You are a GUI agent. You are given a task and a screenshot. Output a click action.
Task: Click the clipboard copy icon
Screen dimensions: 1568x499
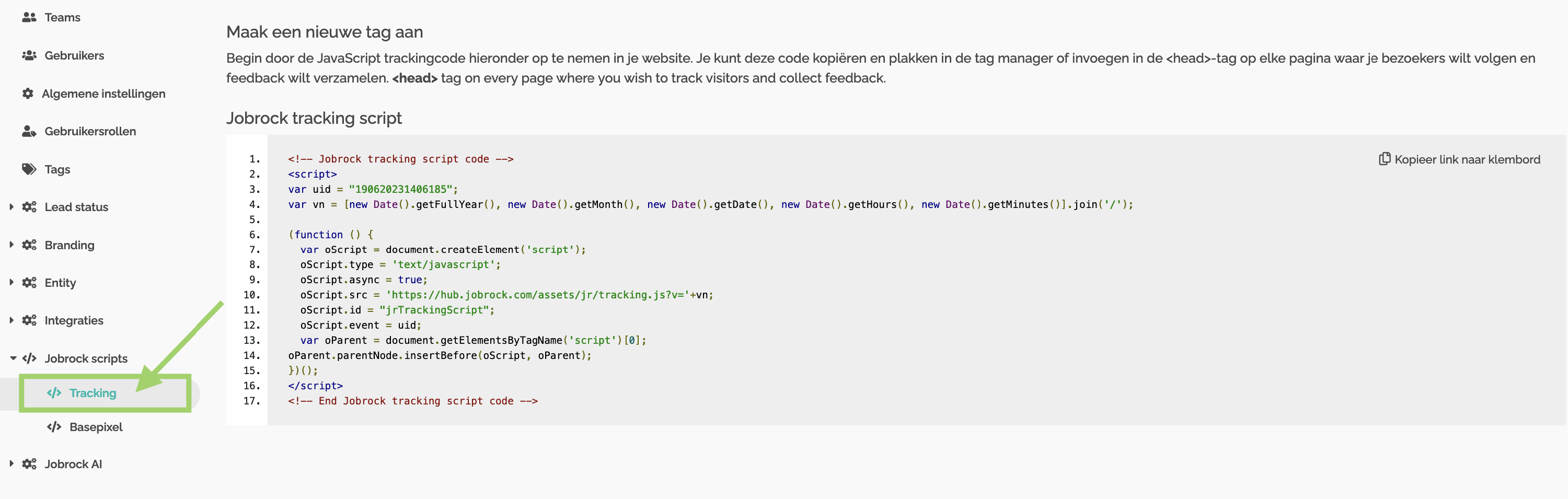click(x=1384, y=159)
